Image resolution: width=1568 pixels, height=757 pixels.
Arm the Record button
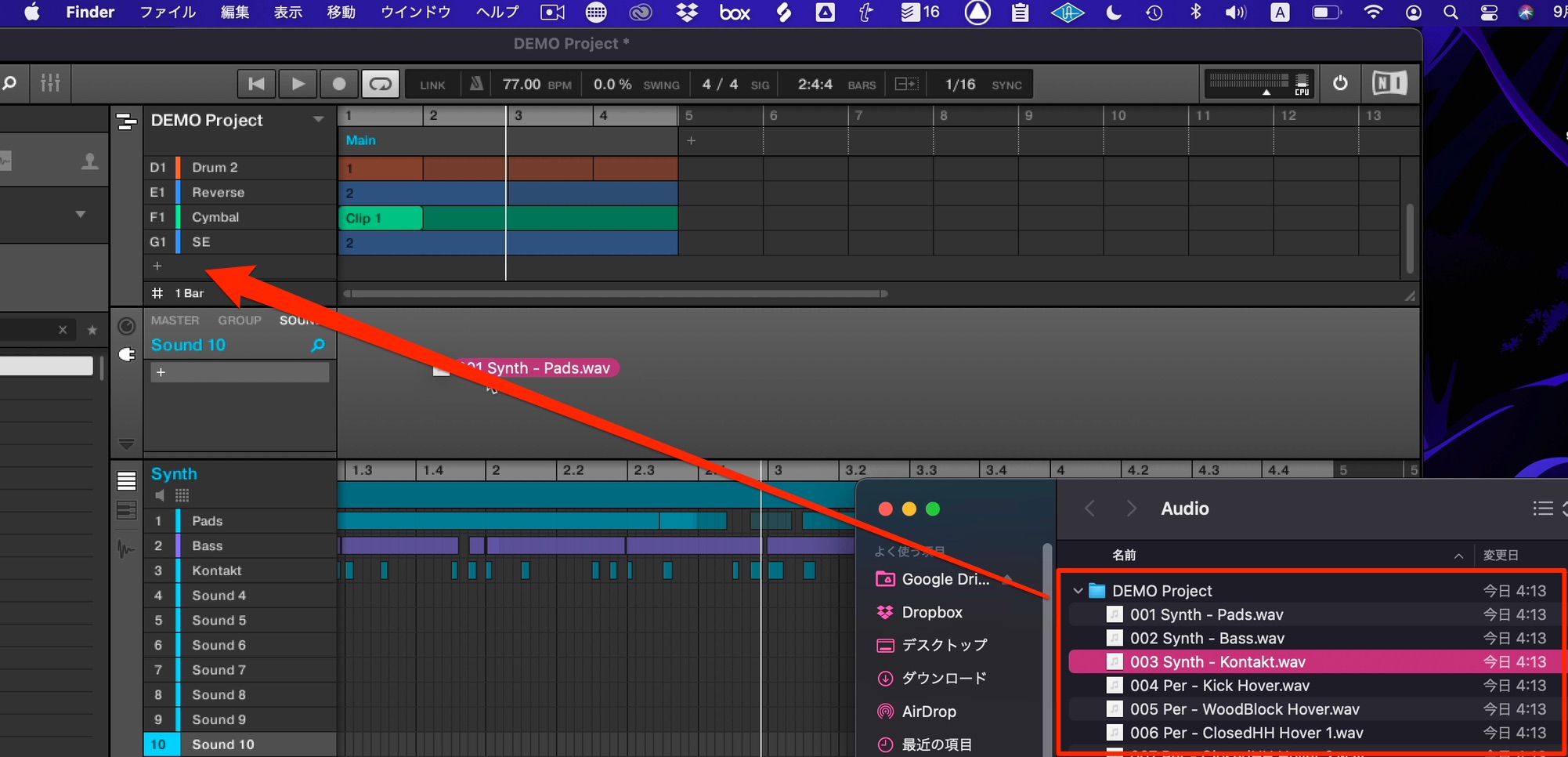click(x=339, y=84)
